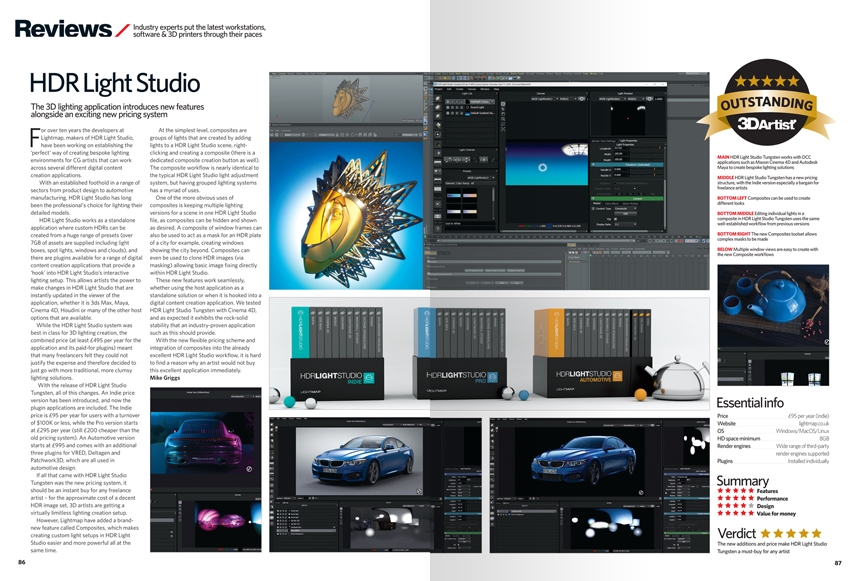Open the Canvas RGB(A) channel dropdown
This screenshot has height=581, width=860.
[568, 99]
